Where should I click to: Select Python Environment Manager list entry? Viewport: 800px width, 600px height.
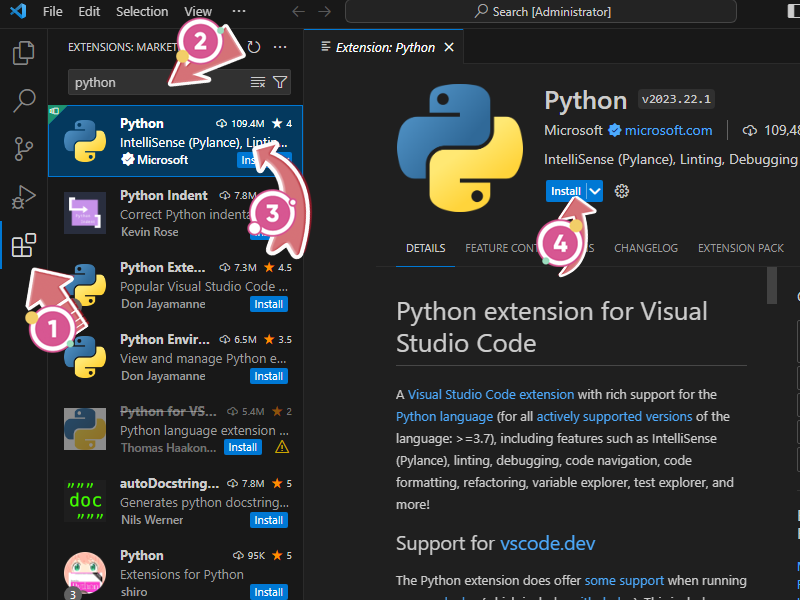[x=176, y=357]
